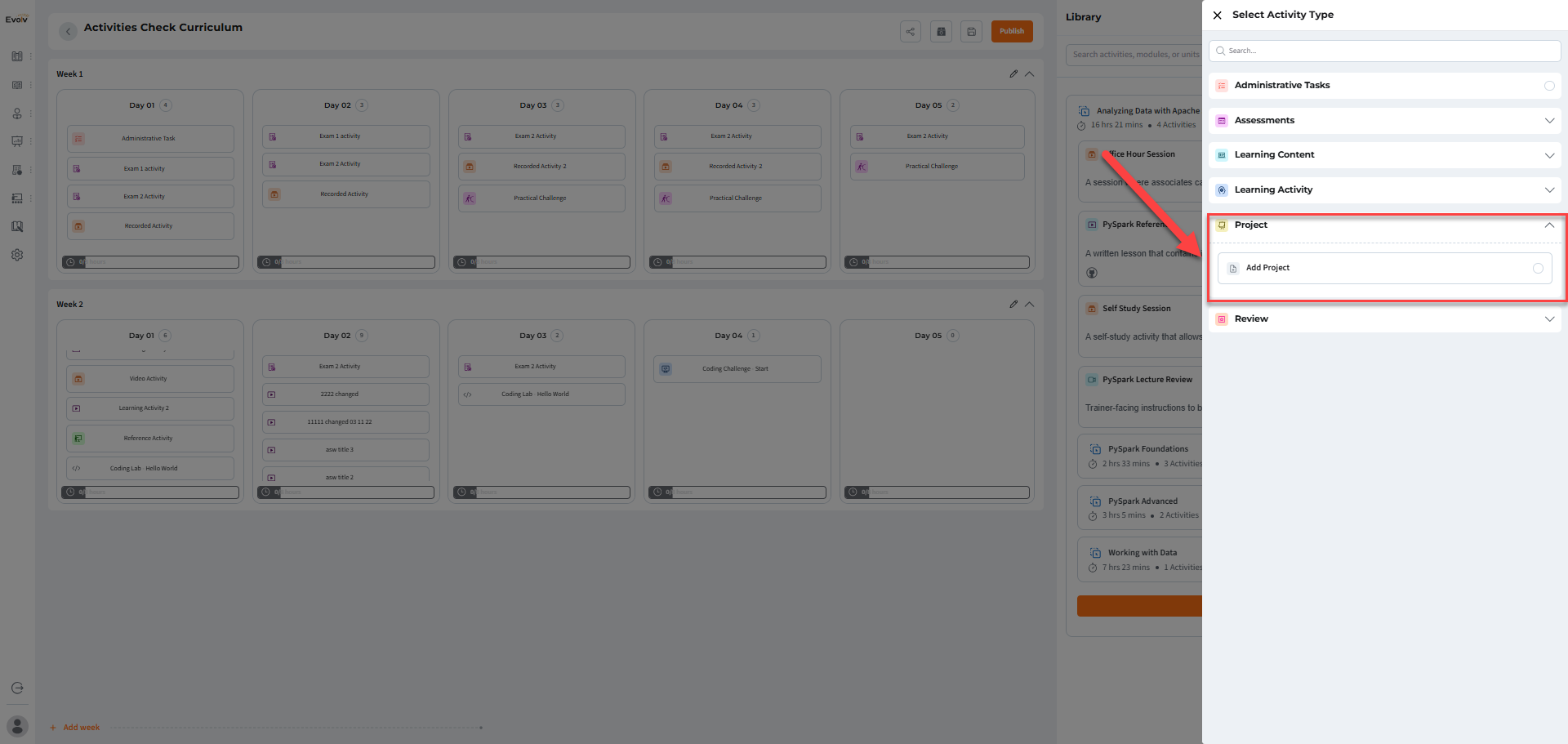
Task: Open the three-dot menu beside the books sidebar icon
Action: tap(31, 56)
